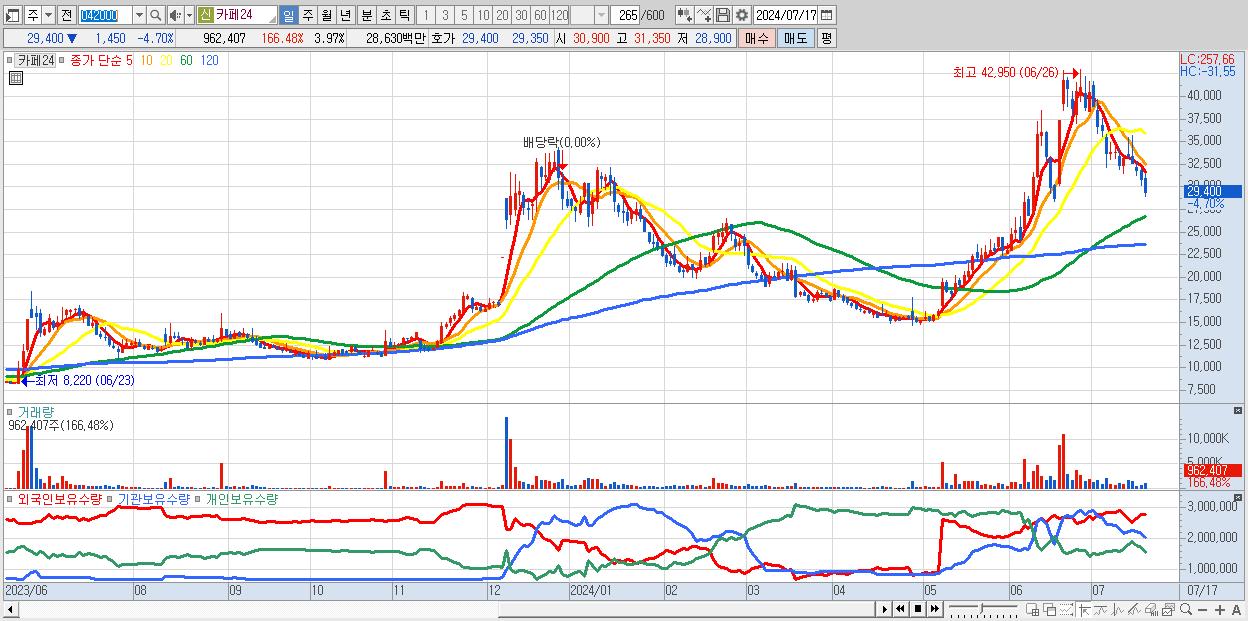
Task: Click the 전 button
Action: [66, 15]
